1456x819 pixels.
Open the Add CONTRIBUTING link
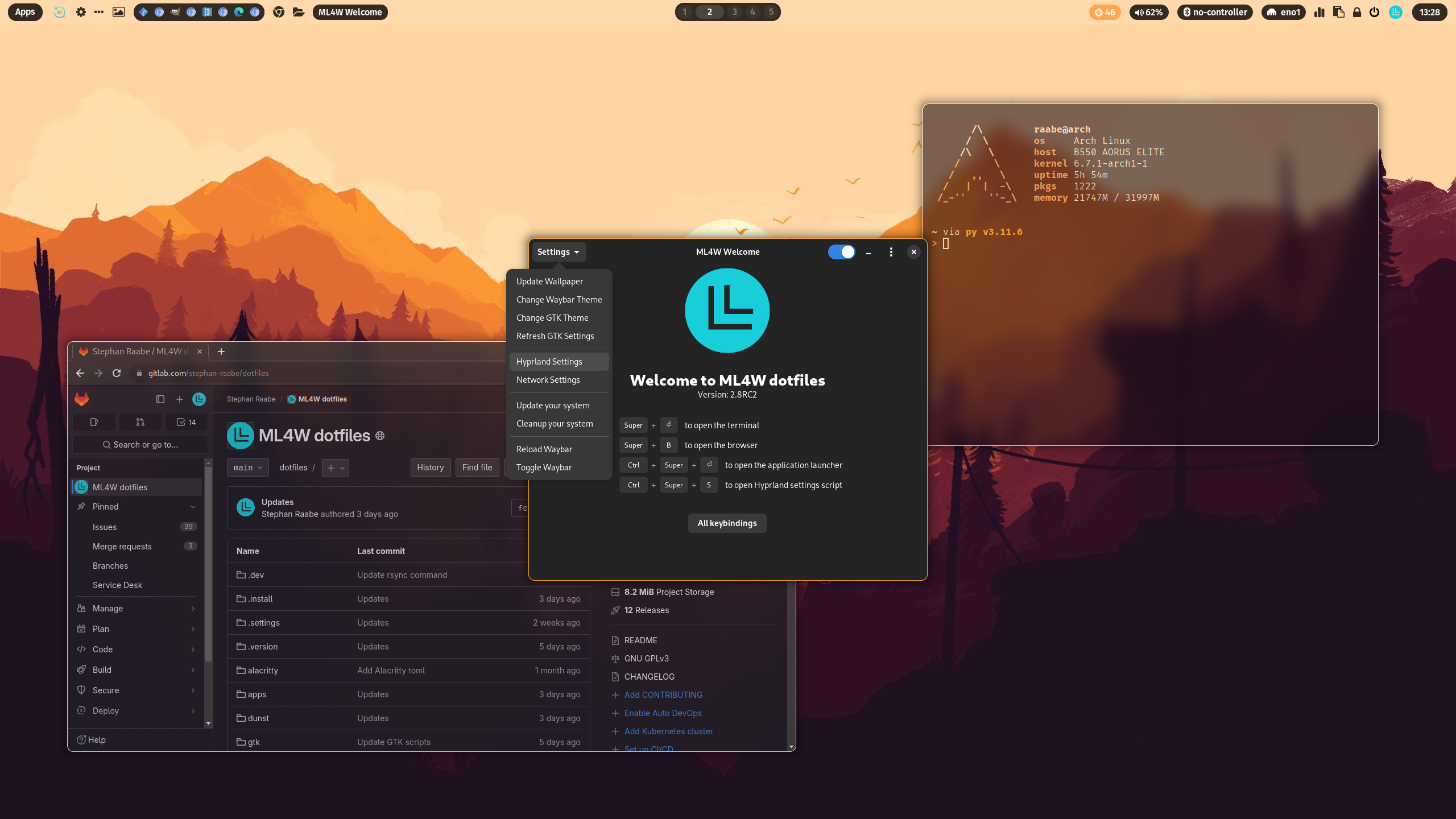663,695
